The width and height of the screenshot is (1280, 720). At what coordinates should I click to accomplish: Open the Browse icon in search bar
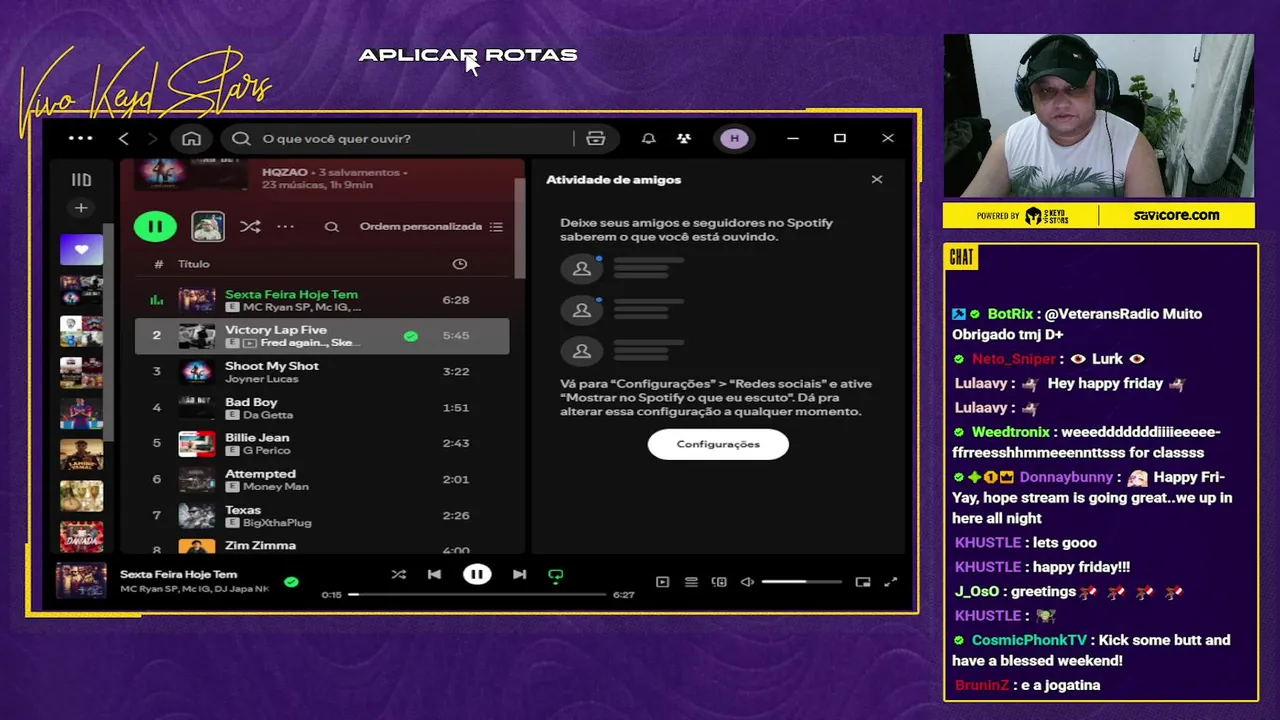click(596, 139)
